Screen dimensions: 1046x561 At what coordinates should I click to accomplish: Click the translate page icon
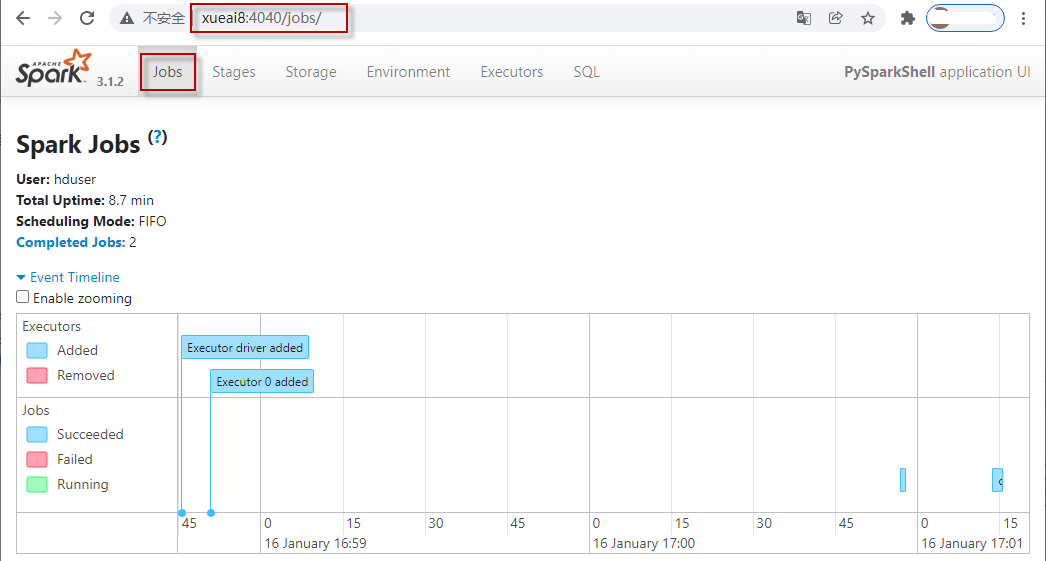point(803,18)
